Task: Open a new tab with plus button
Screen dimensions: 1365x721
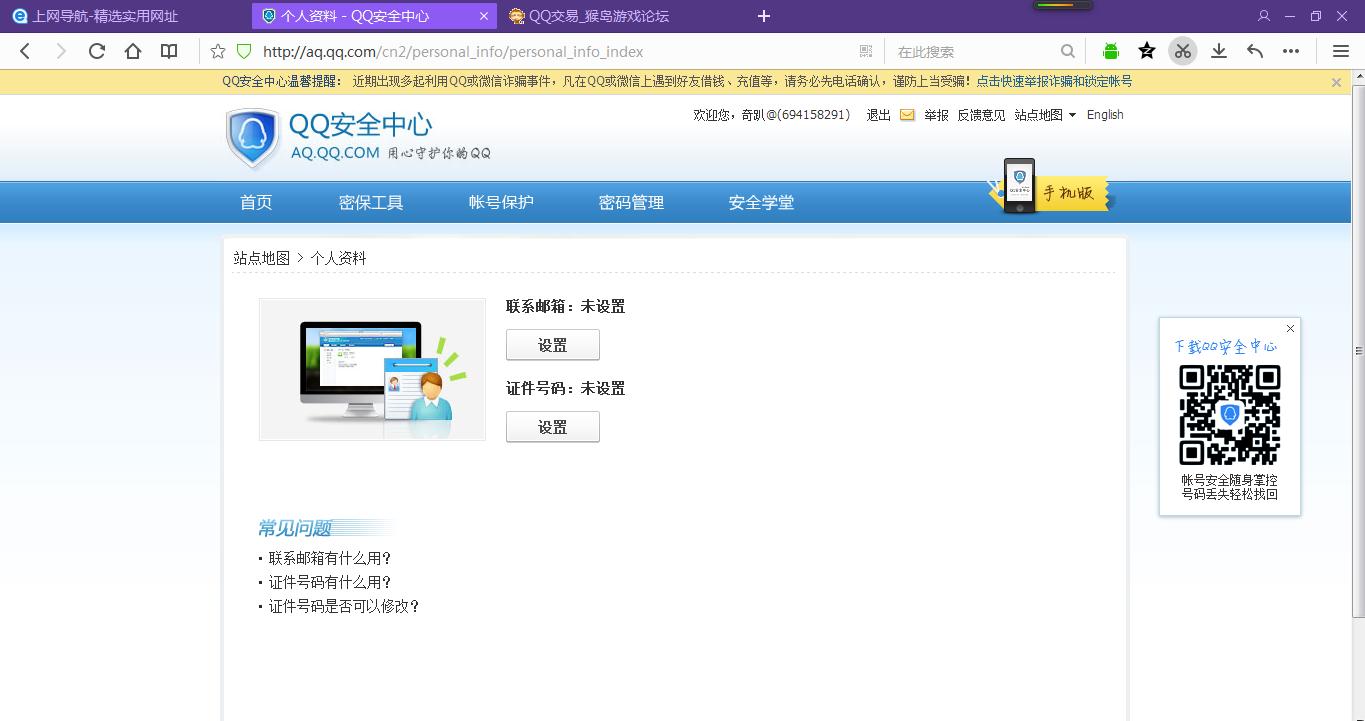Action: 764,16
